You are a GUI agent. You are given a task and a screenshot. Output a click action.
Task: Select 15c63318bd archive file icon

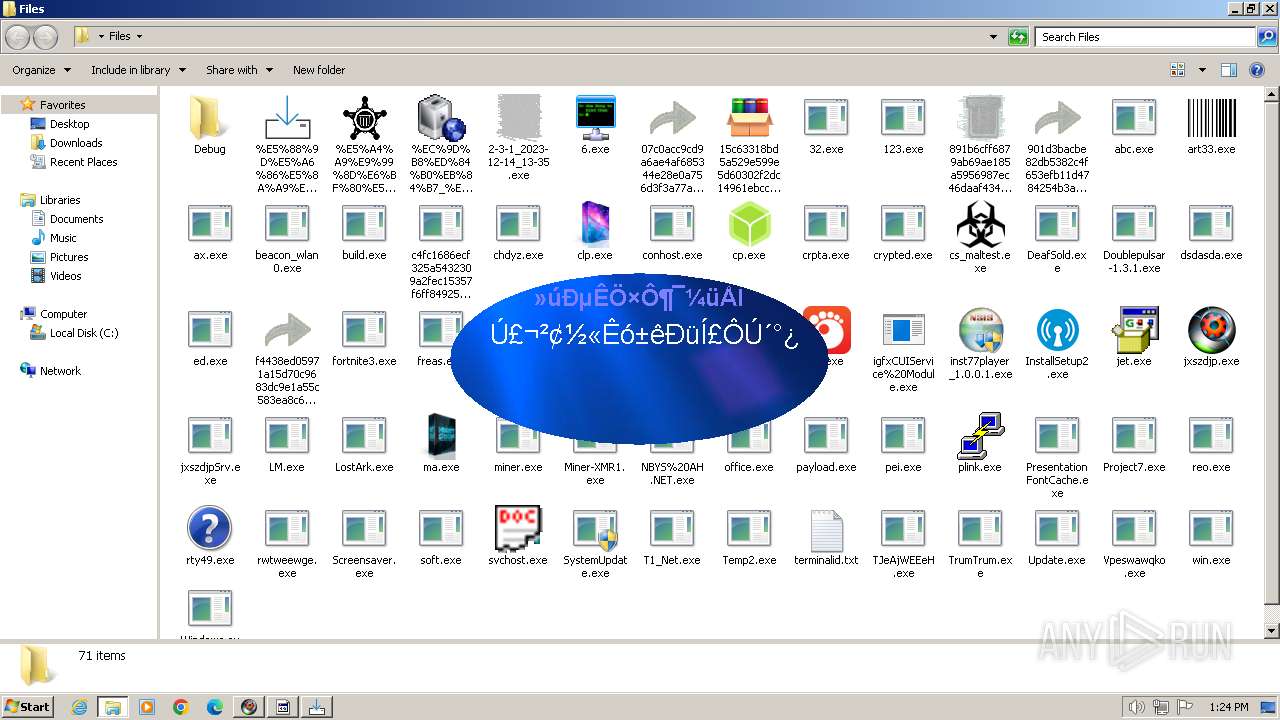pos(749,118)
